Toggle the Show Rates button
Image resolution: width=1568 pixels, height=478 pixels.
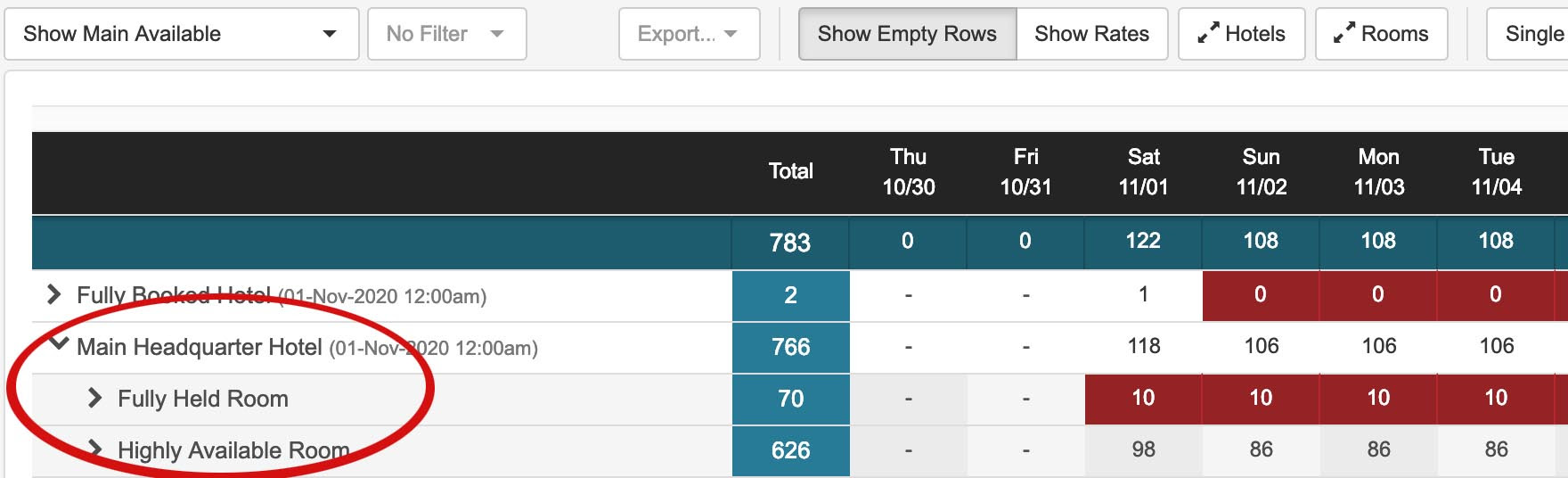[1091, 34]
